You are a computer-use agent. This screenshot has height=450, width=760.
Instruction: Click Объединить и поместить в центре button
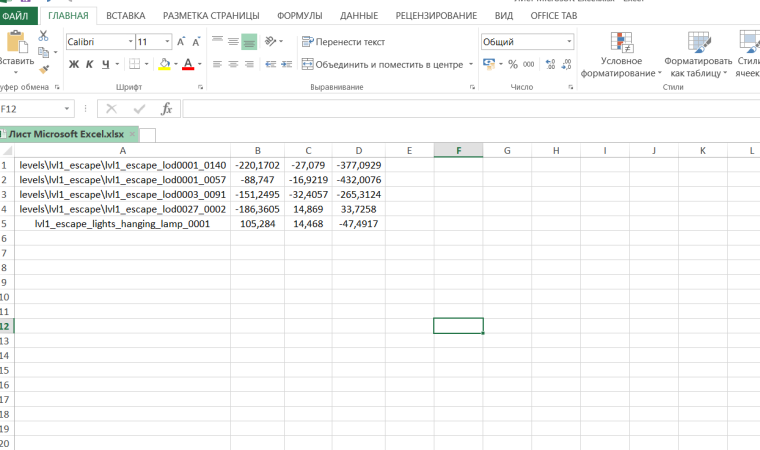pyautogui.click(x=382, y=64)
